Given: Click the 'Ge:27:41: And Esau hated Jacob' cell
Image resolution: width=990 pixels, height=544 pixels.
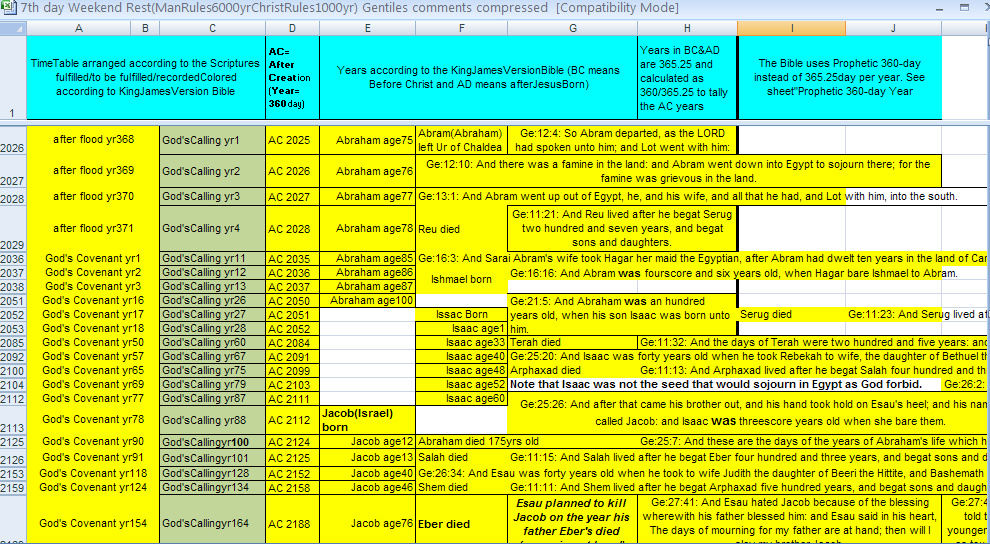Looking at the screenshot, I should [x=789, y=520].
